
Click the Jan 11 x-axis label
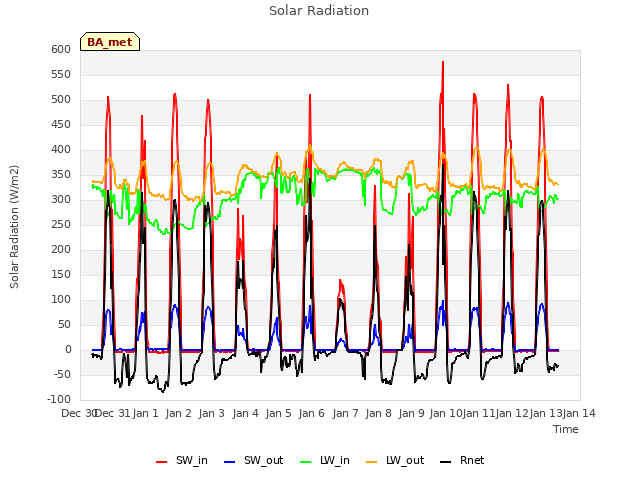479,413
